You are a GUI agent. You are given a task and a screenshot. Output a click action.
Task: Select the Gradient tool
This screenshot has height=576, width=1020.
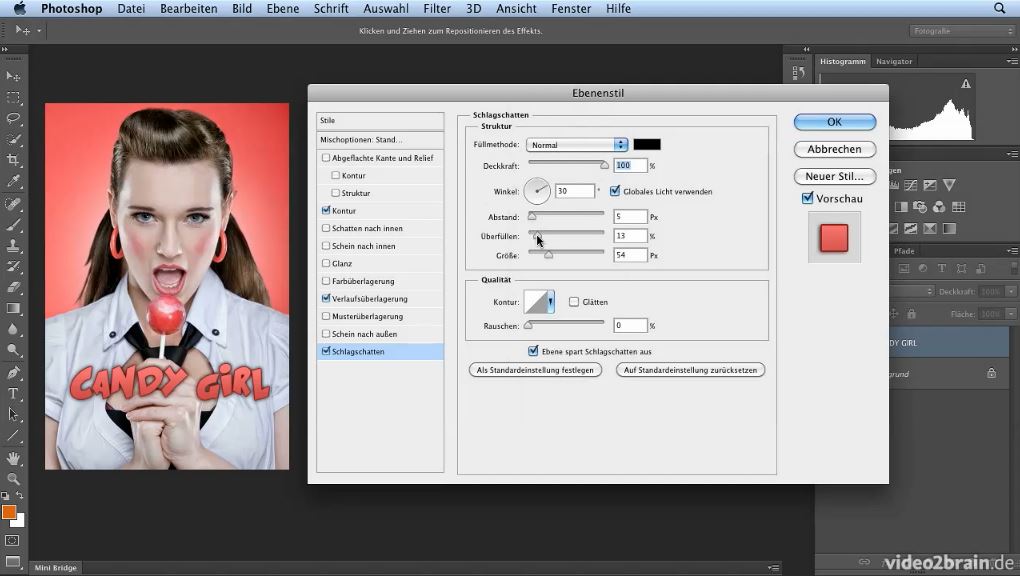[13, 309]
